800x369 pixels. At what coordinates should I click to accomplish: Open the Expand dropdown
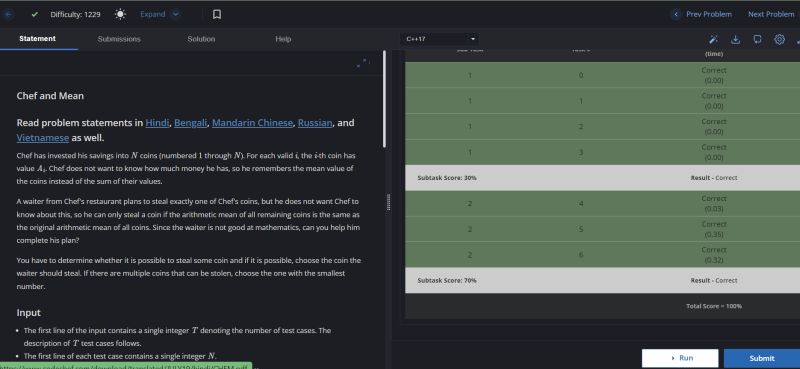click(x=160, y=14)
